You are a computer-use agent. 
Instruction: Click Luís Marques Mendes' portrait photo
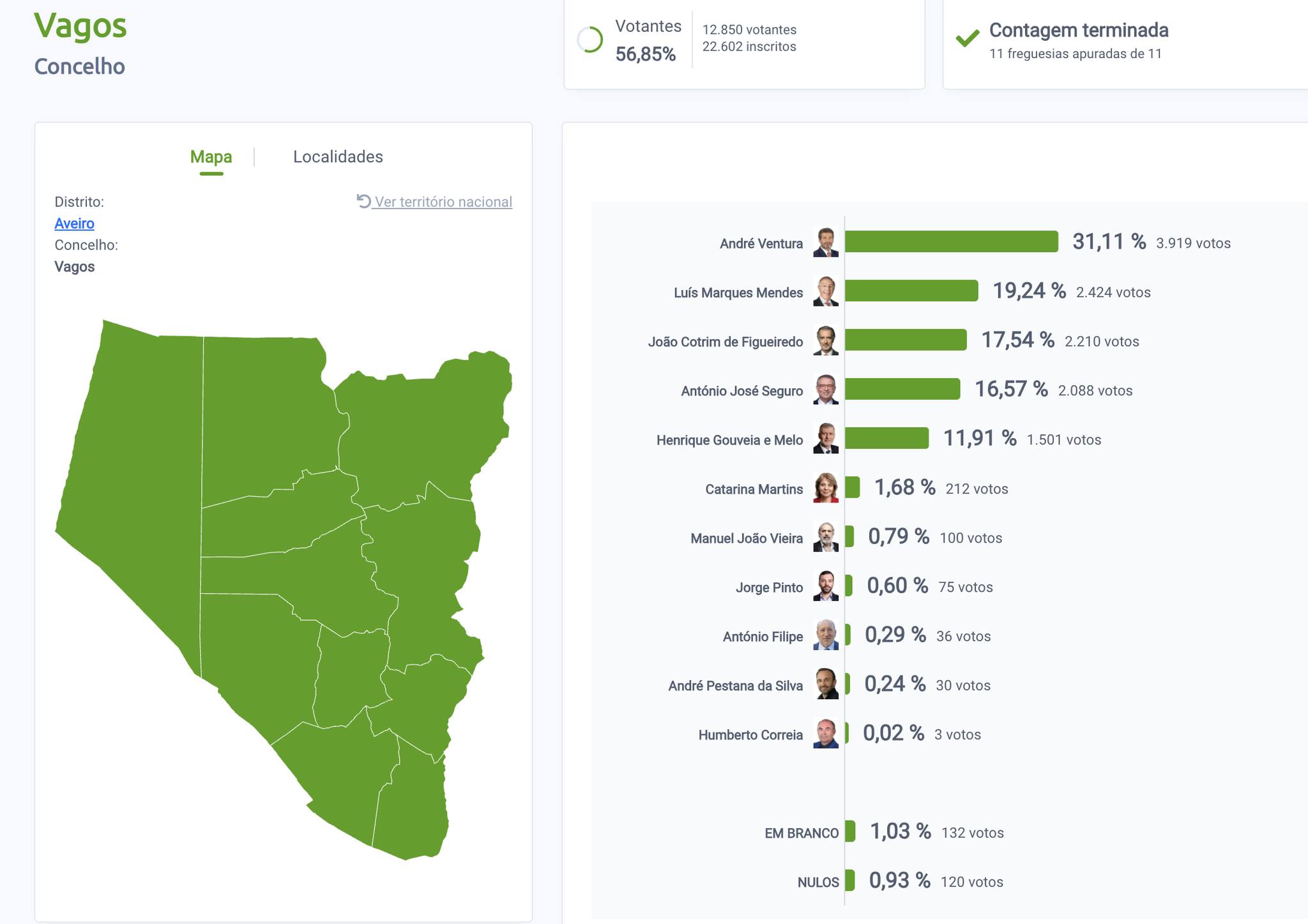point(825,291)
